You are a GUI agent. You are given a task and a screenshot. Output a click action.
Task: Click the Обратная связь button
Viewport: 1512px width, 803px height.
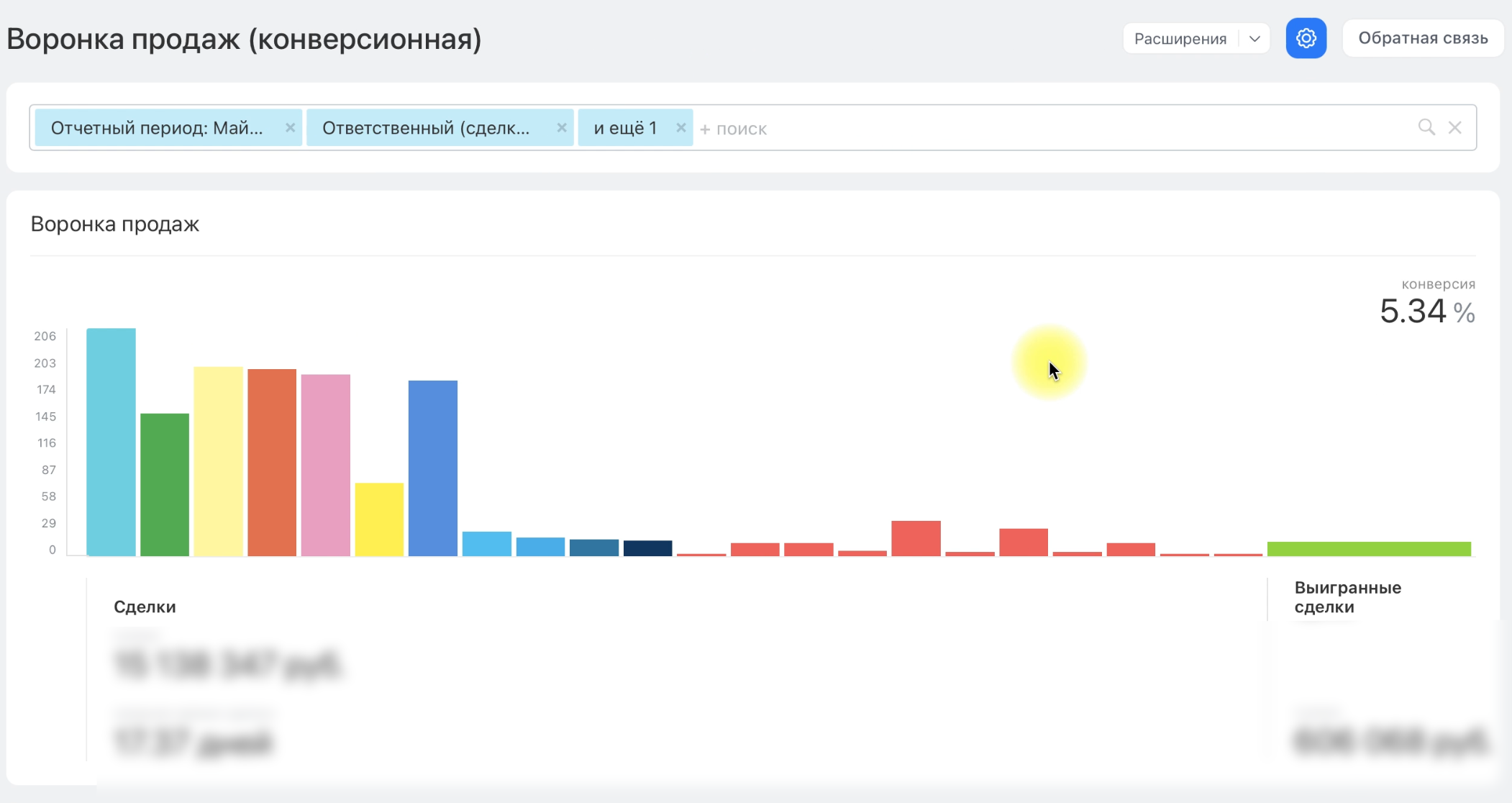pos(1422,38)
